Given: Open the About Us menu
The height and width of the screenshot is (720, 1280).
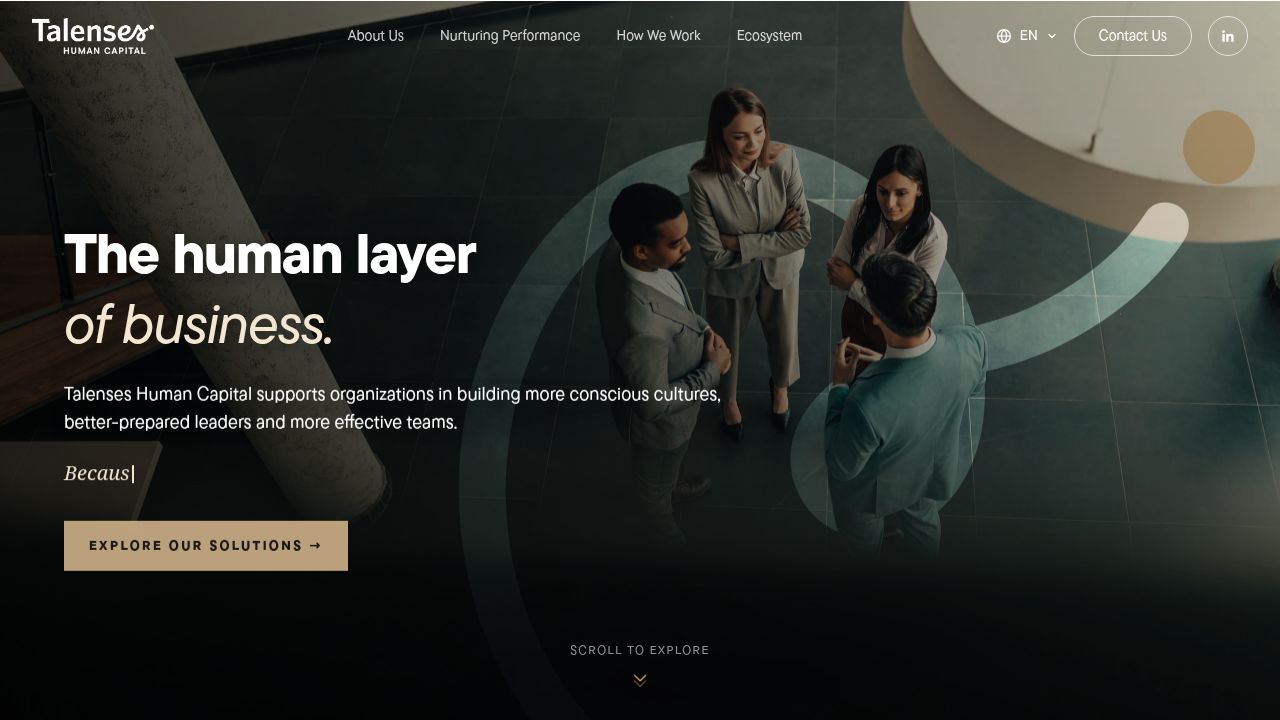Looking at the screenshot, I should [376, 36].
